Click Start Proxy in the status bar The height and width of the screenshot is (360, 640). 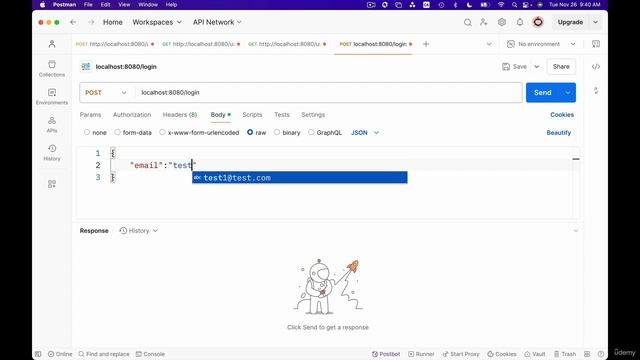[461, 354]
